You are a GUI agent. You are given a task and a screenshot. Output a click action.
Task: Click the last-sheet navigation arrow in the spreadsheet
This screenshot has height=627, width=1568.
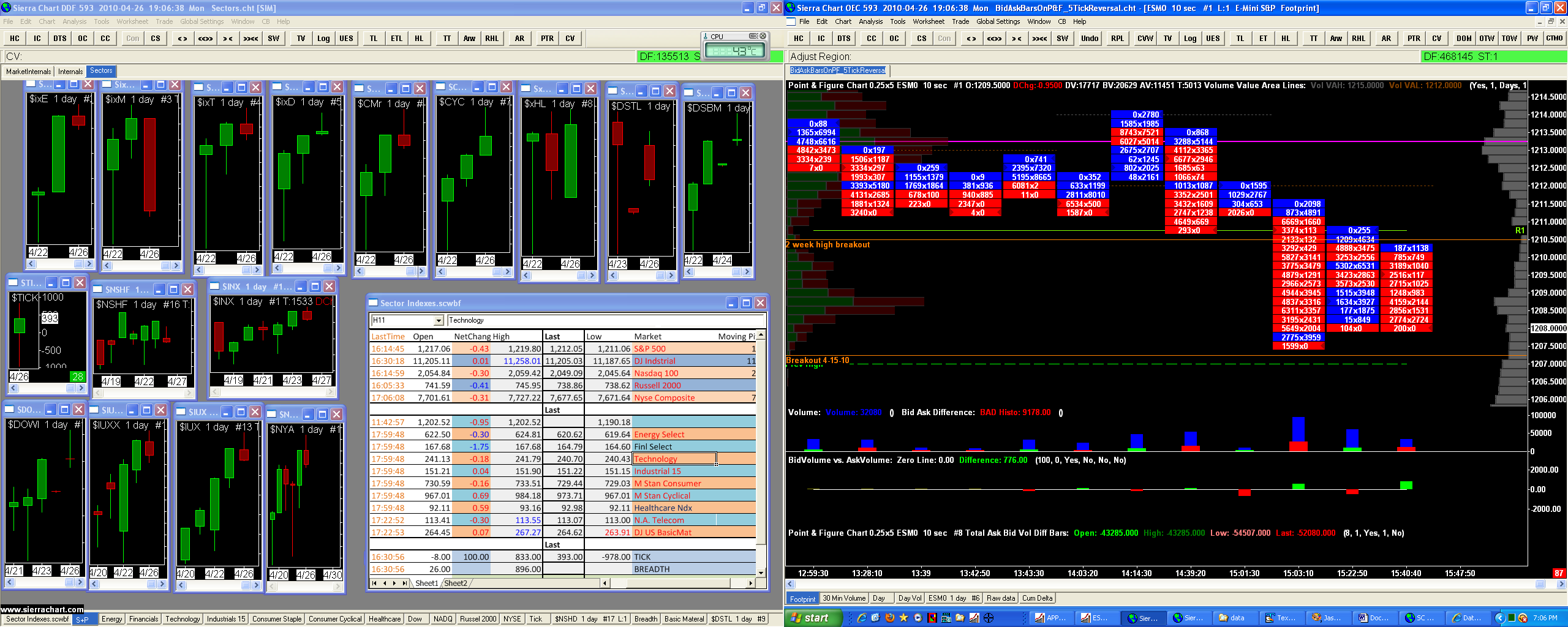pyautogui.click(x=404, y=584)
